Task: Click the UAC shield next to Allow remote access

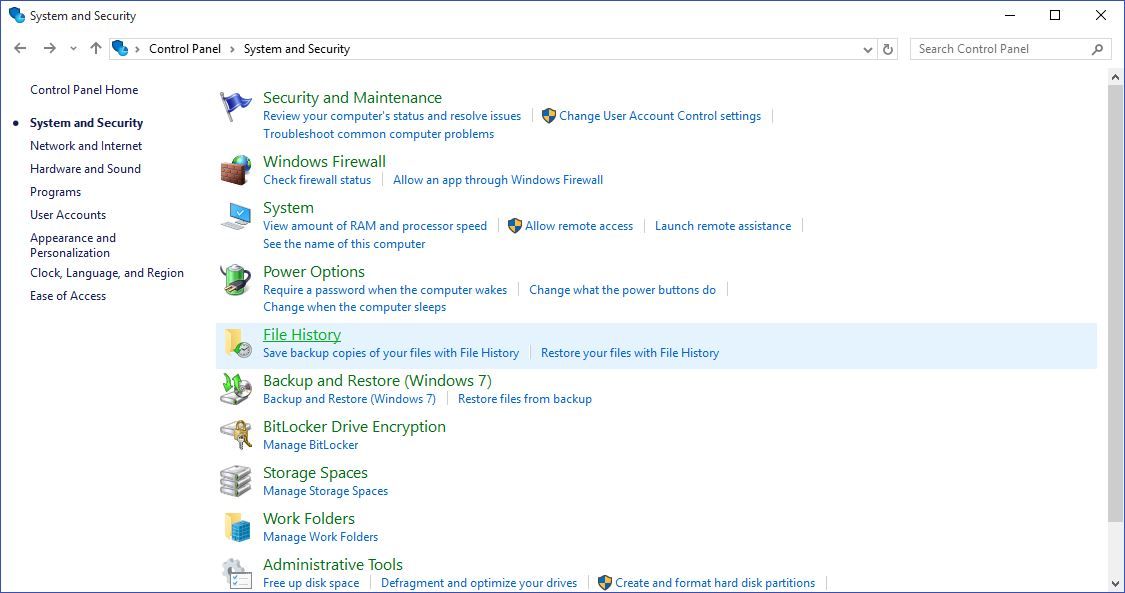Action: pyautogui.click(x=514, y=225)
